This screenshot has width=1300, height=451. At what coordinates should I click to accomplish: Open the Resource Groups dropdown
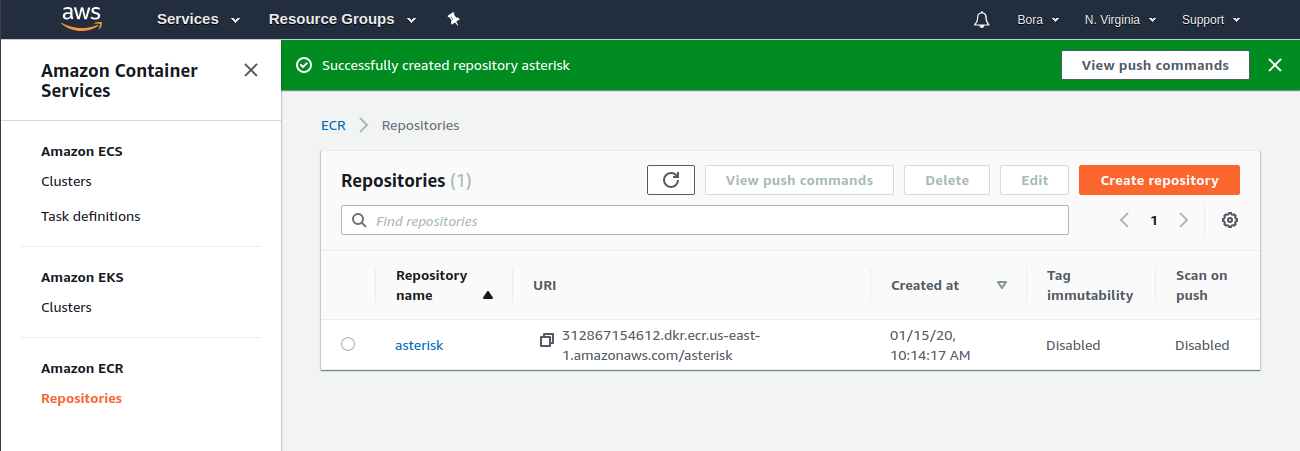[341, 19]
